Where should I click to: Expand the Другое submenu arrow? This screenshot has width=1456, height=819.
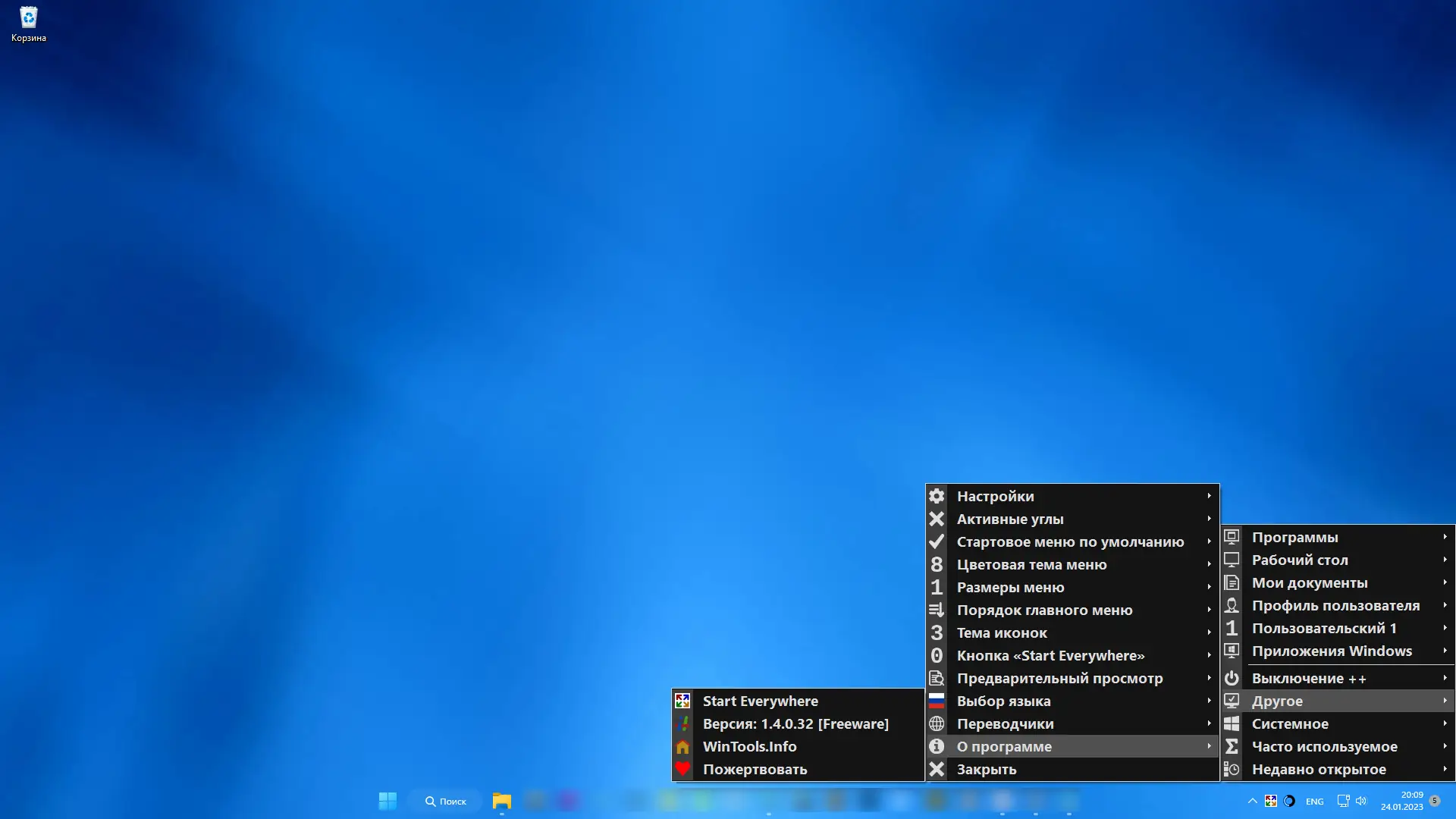coord(1444,701)
